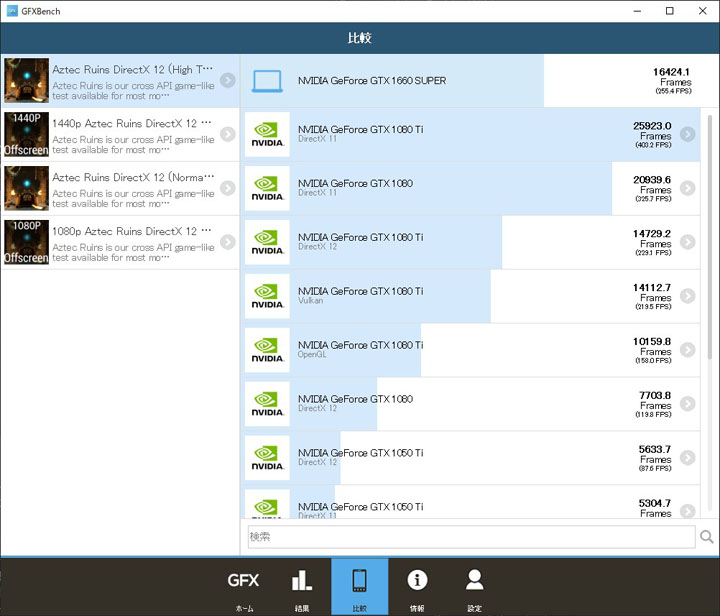Open details arrow for 14729.2 Frames result
Image resolution: width=720 pixels, height=616 pixels.
tap(687, 241)
